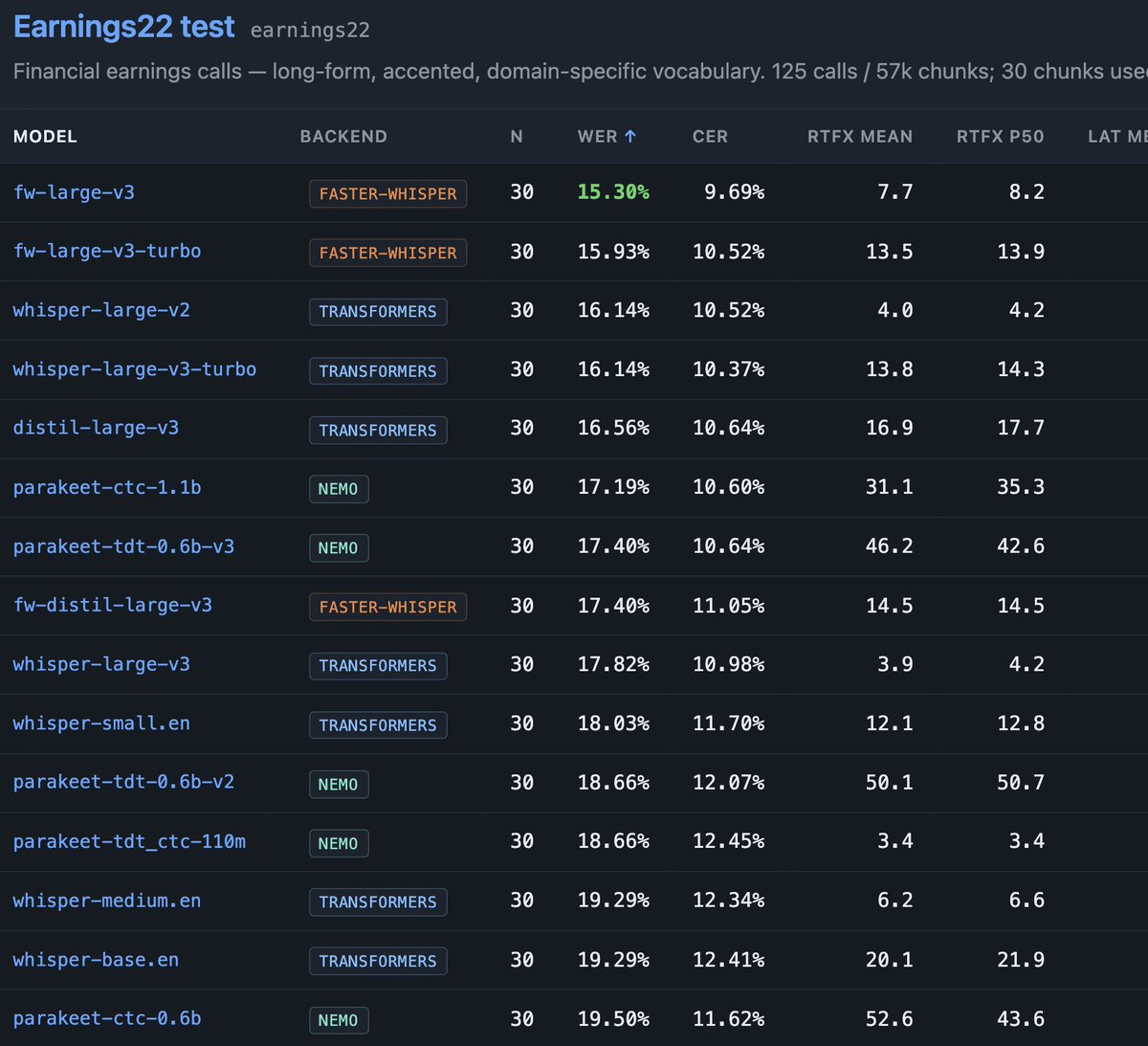This screenshot has height=1046, width=1148.
Task: Sort by the N column header
Action: point(517,136)
